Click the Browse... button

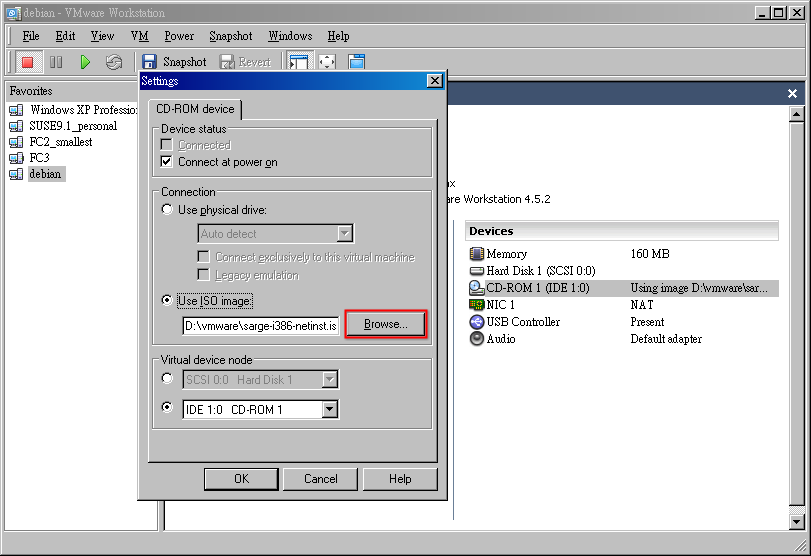pos(385,325)
